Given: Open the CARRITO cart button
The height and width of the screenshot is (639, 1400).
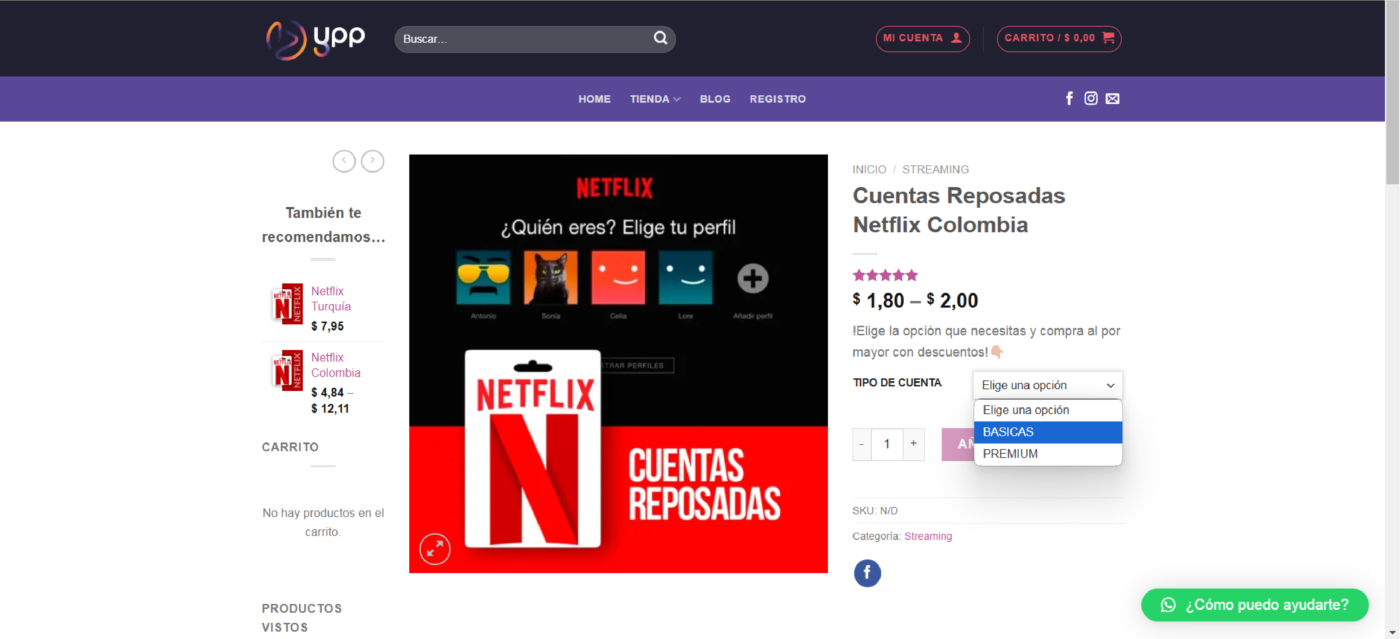Looking at the screenshot, I should [1058, 39].
